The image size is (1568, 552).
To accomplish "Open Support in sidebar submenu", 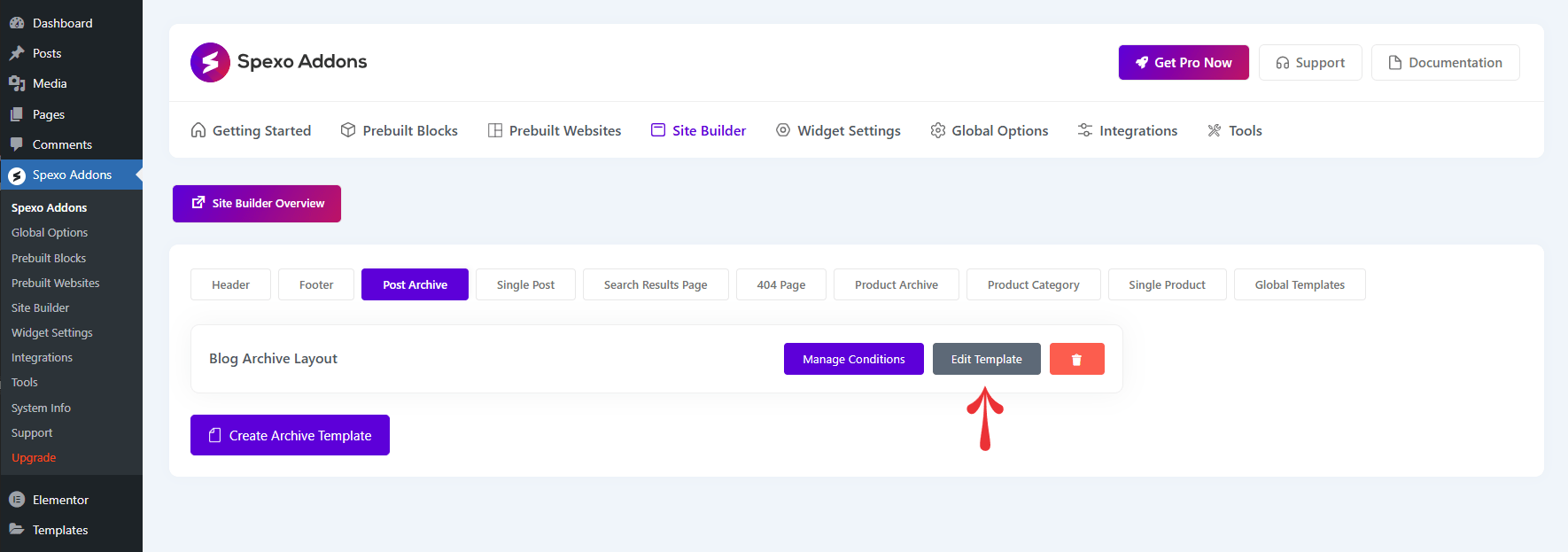I will click(32, 432).
